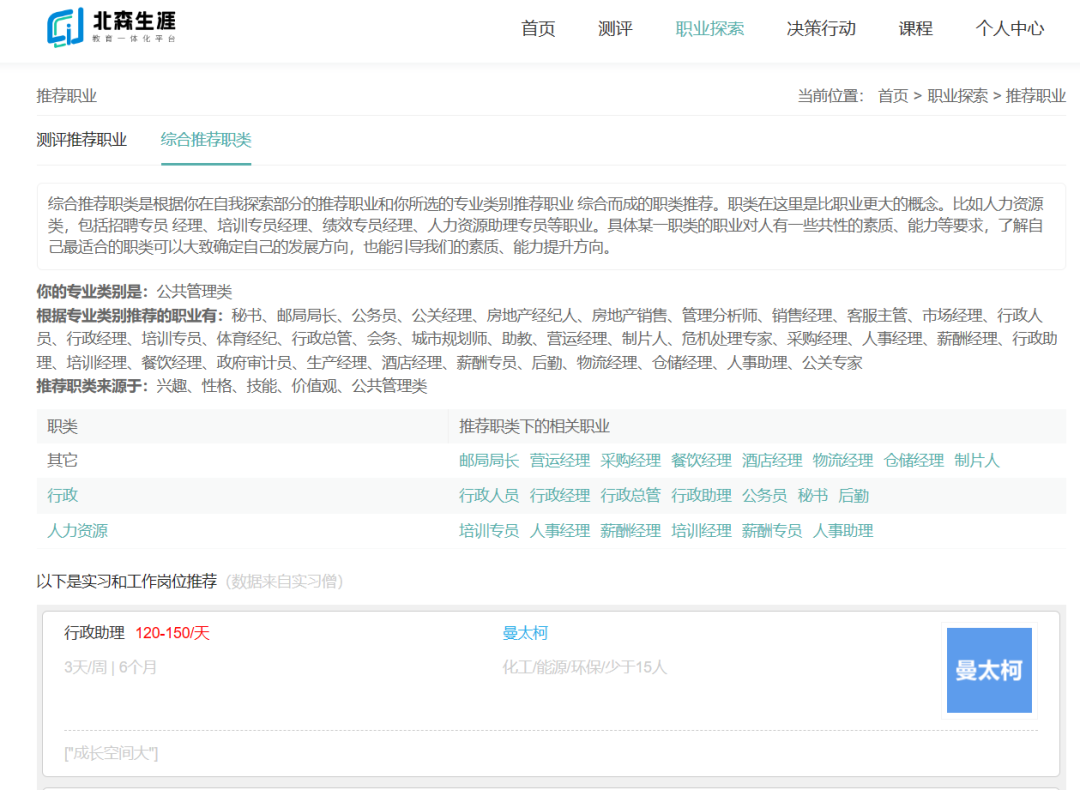
Task: Click the 北森生涯 logo icon
Action: point(66,27)
